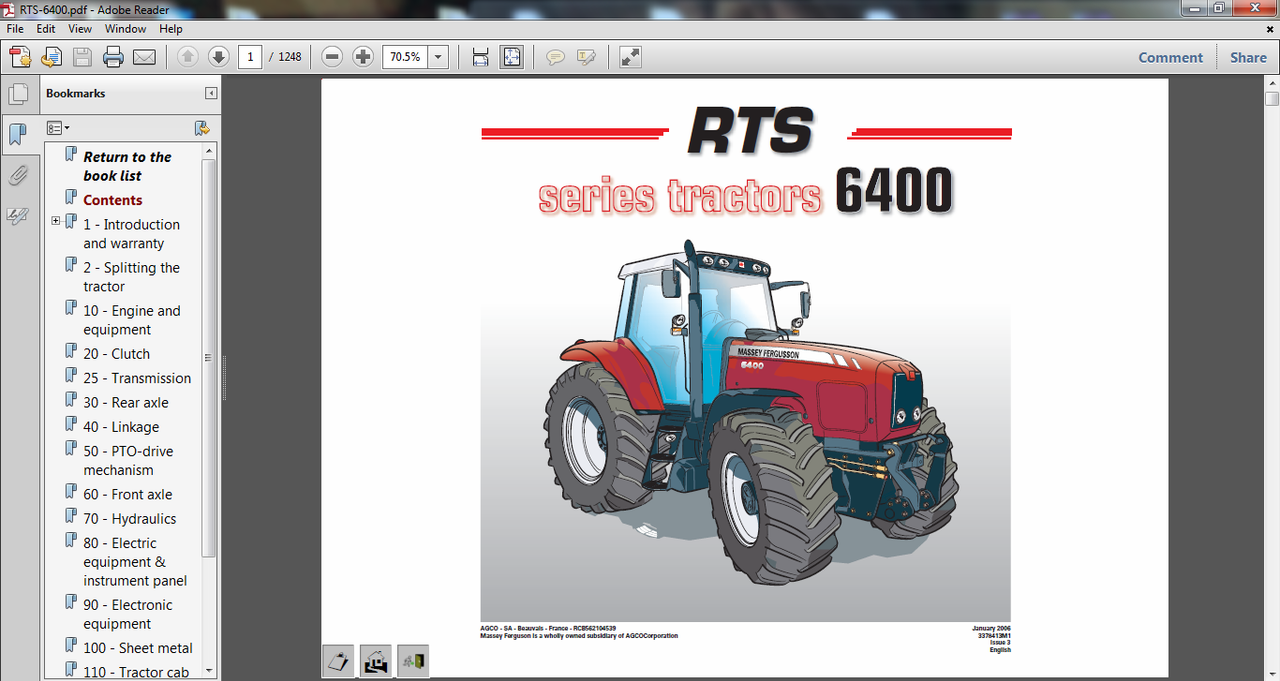
Task: Zoom in with the plus button
Action: [x=363, y=57]
